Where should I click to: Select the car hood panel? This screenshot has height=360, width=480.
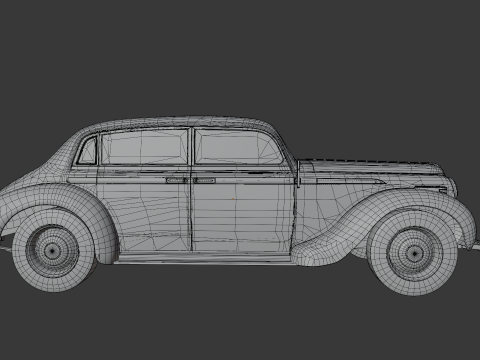tap(370, 167)
